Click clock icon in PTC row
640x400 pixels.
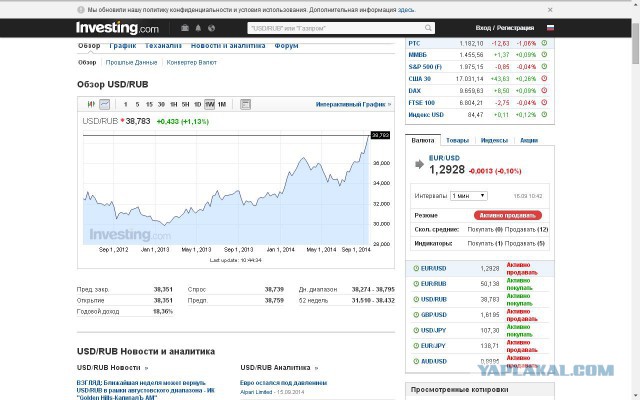tap(544, 43)
